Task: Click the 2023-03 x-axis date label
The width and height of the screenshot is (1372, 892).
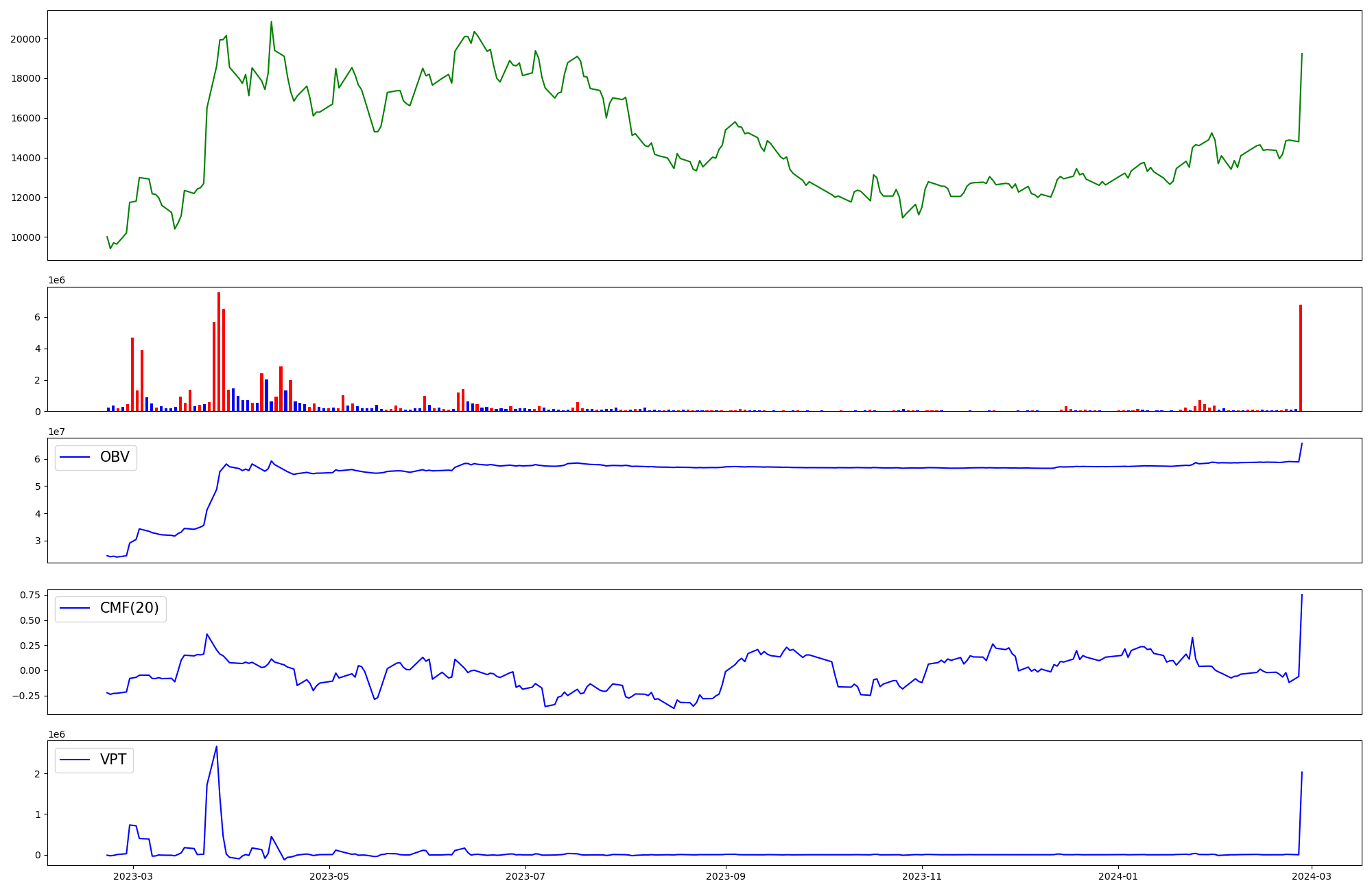Action: point(133,876)
